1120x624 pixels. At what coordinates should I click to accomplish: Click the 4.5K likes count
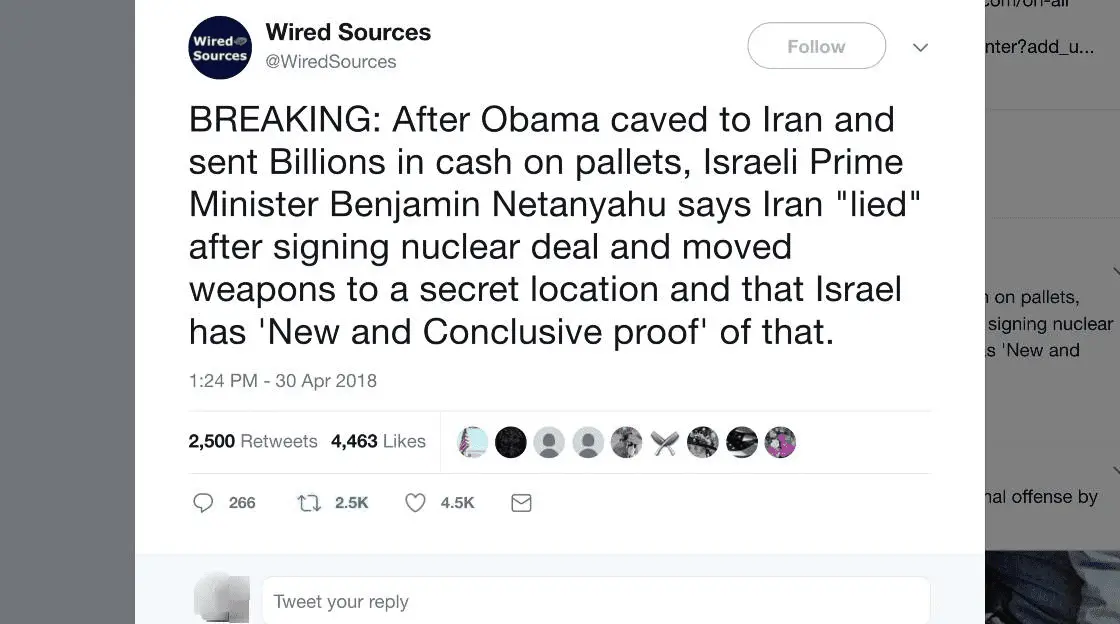tap(457, 503)
